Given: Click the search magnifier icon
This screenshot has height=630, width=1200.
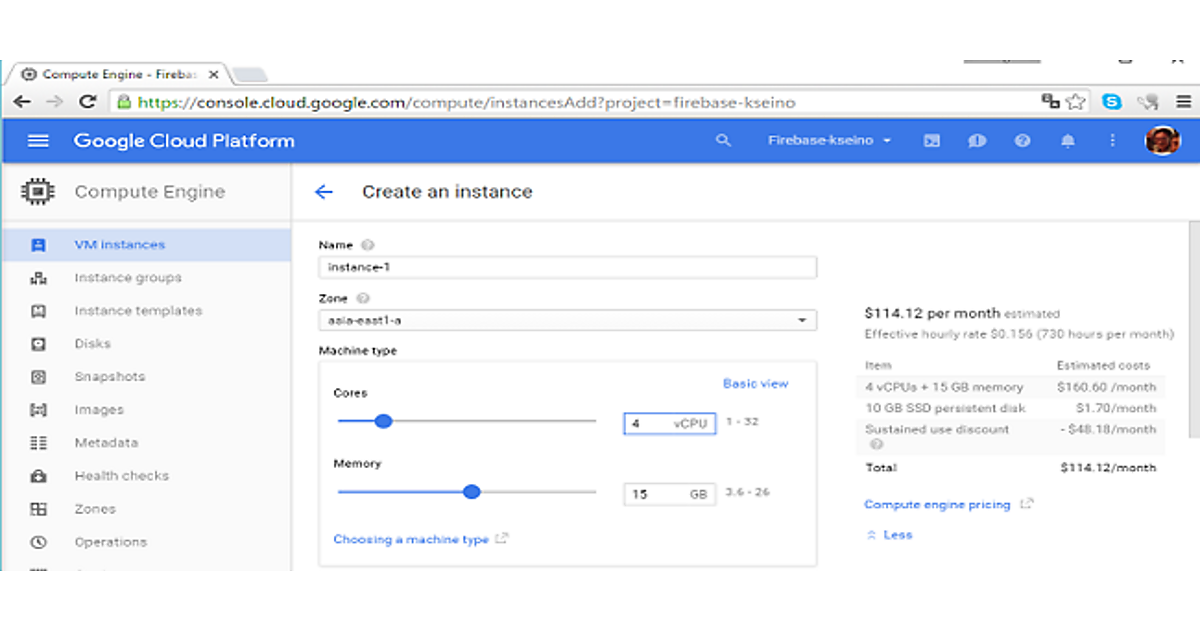Looking at the screenshot, I should click(x=723, y=141).
